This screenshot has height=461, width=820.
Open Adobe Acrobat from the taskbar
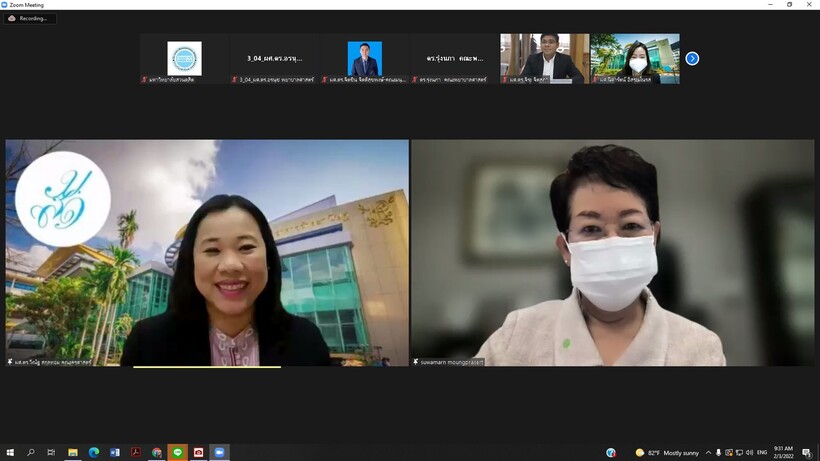click(x=136, y=453)
